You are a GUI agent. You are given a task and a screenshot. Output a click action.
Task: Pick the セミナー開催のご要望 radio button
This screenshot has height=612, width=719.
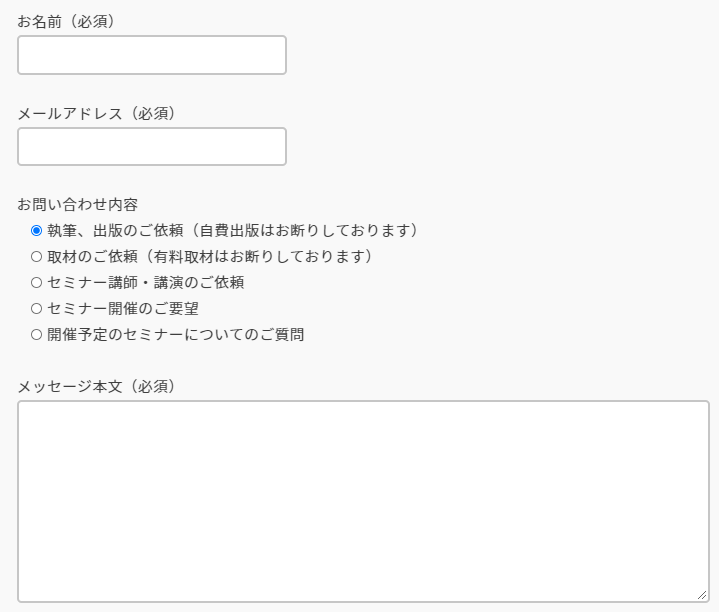point(36,309)
